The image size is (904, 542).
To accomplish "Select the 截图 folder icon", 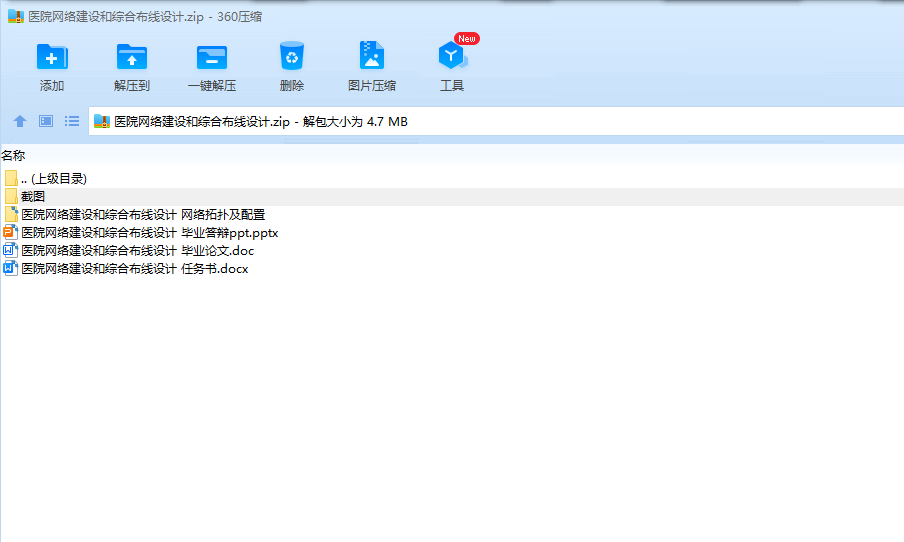I will pyautogui.click(x=11, y=197).
